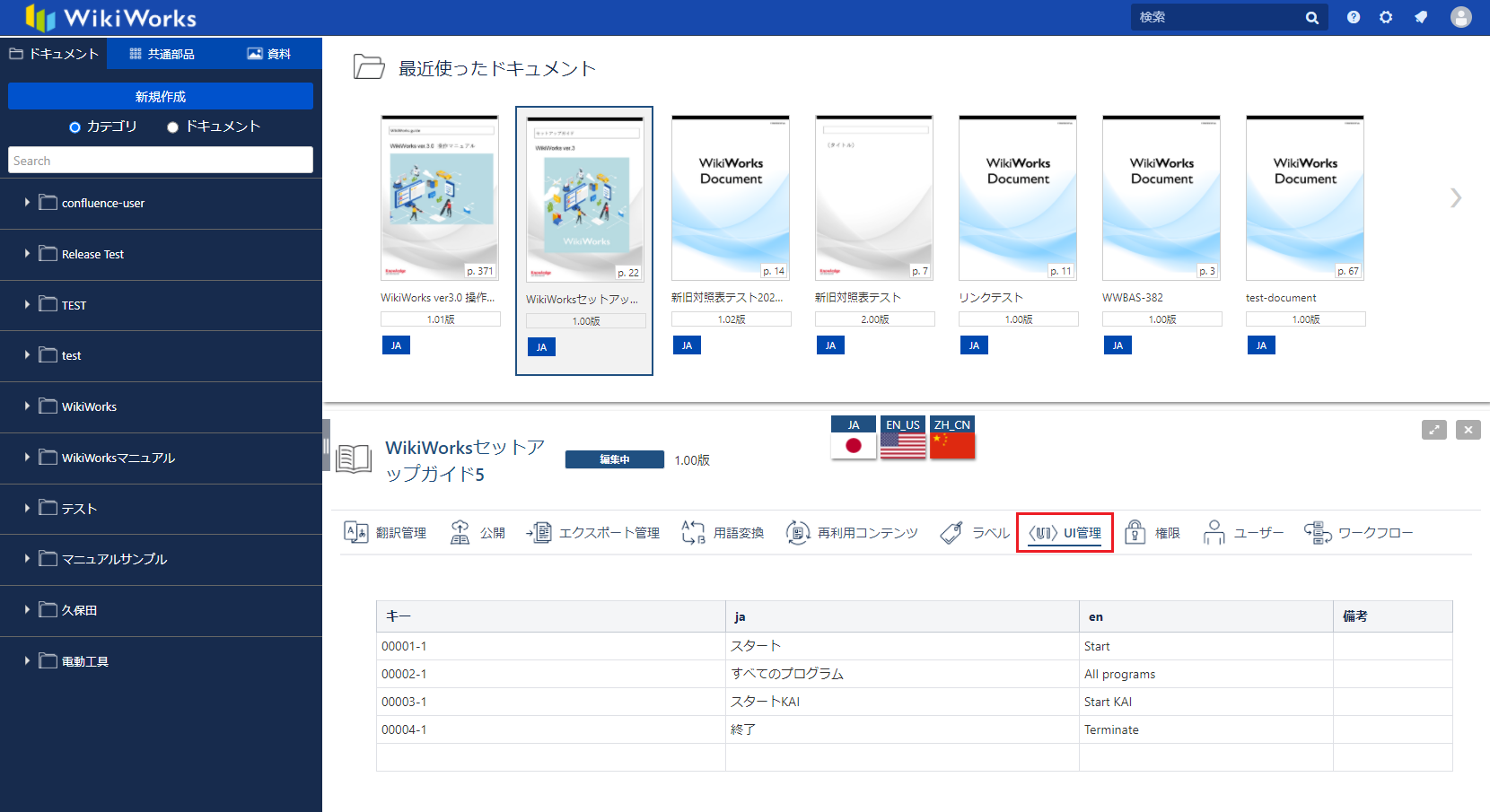Expand the TEST uppercase folder
The width and height of the screenshot is (1490, 812).
point(27,305)
